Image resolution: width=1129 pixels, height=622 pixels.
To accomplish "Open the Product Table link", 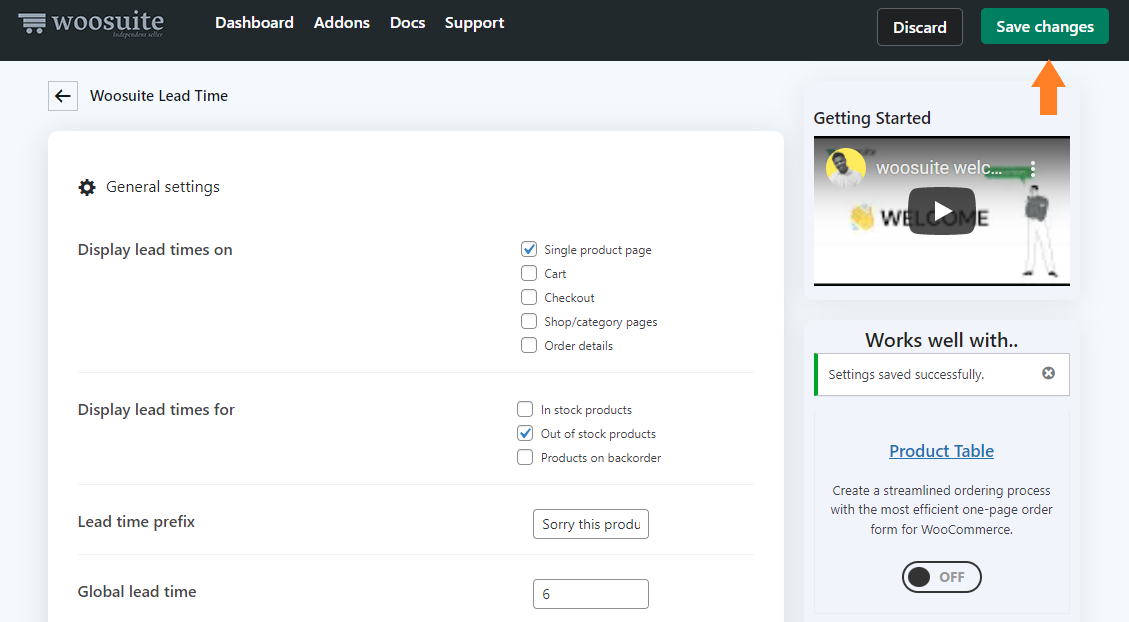I will point(941,451).
